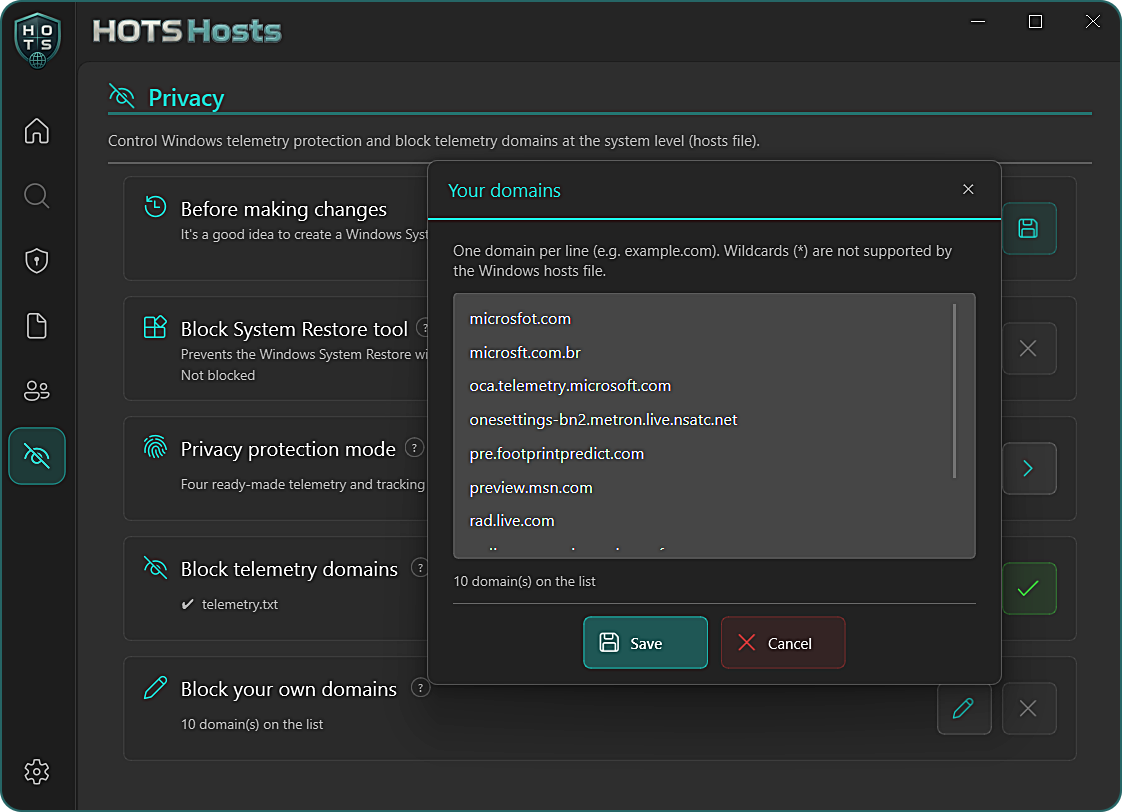Open Privacy protection mode arrow button
1122x812 pixels.
coord(1029,469)
